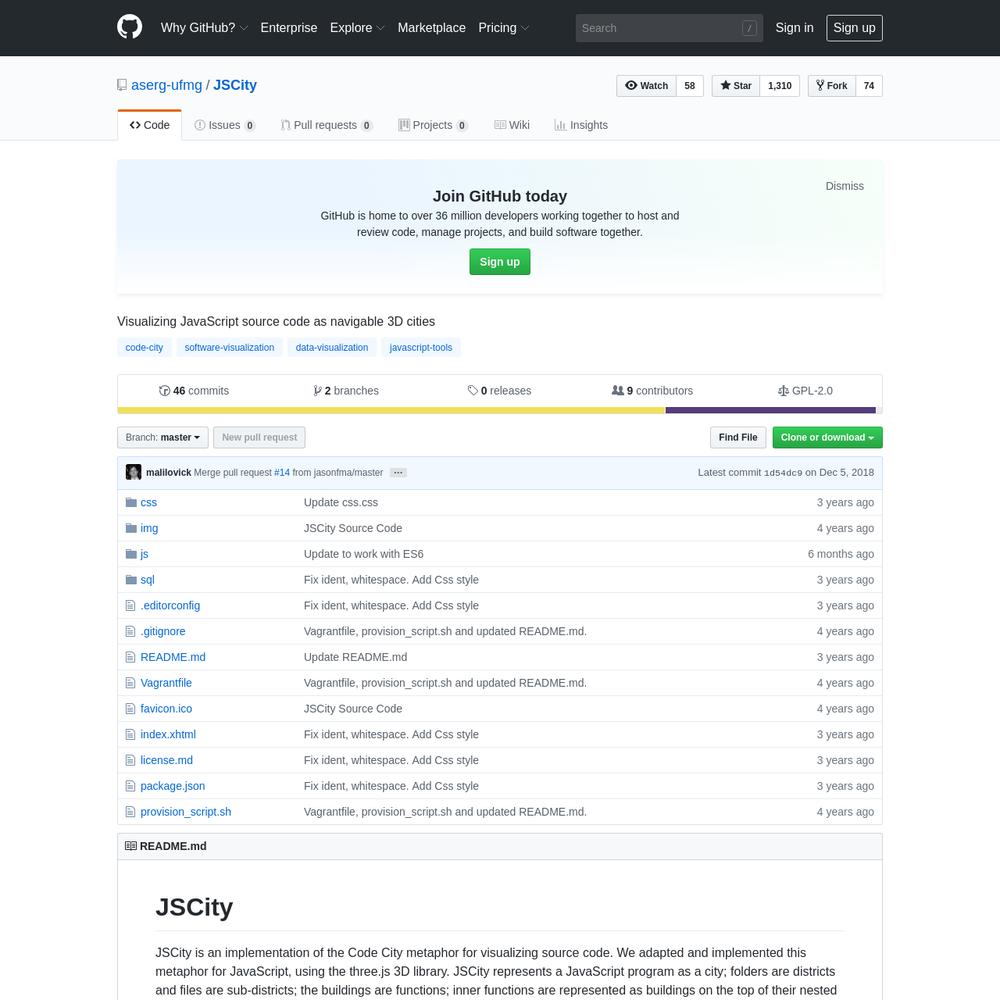
Task: Click the software-visualization topic tag
Action: coord(230,348)
